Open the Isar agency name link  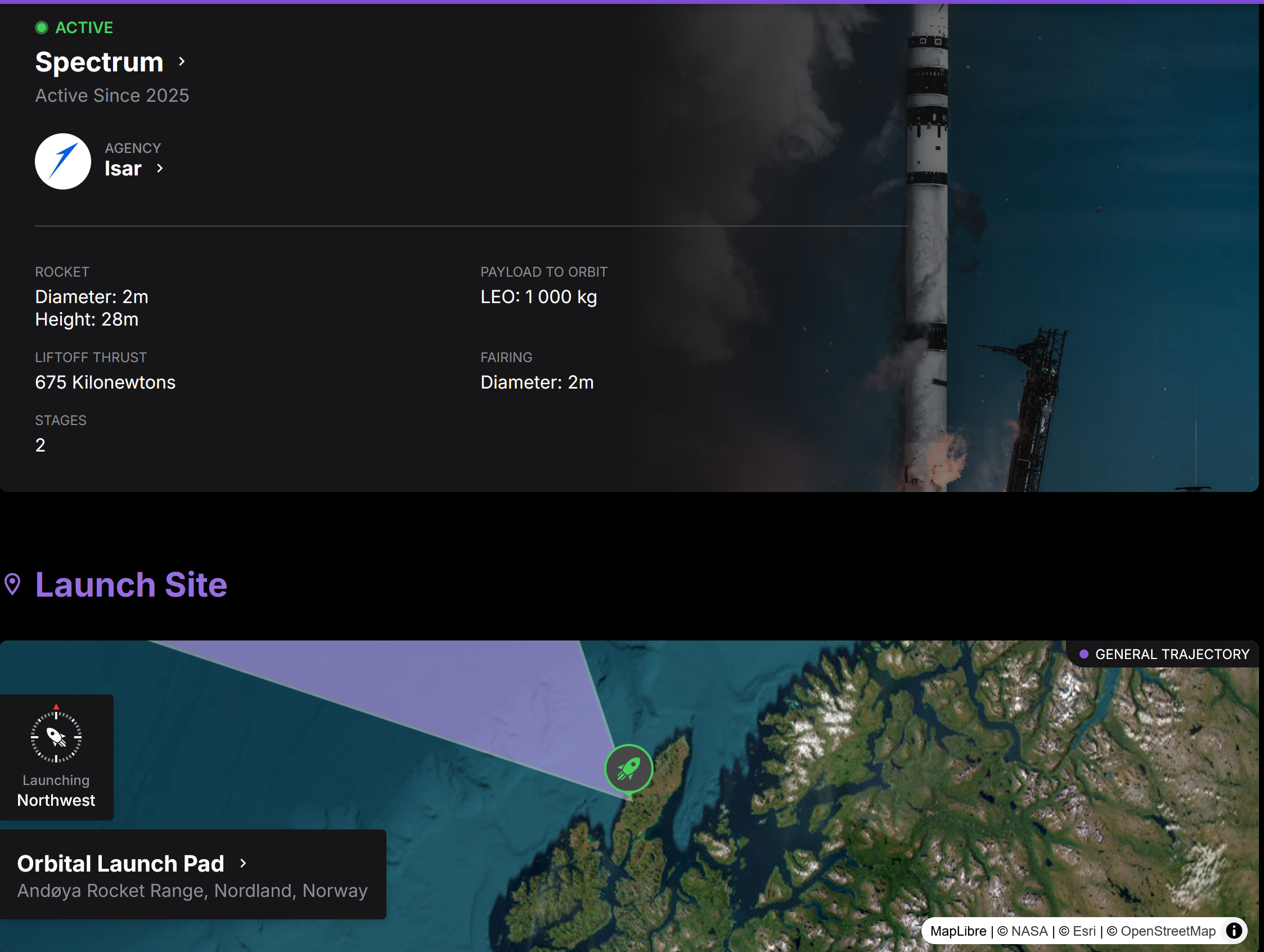(x=123, y=169)
